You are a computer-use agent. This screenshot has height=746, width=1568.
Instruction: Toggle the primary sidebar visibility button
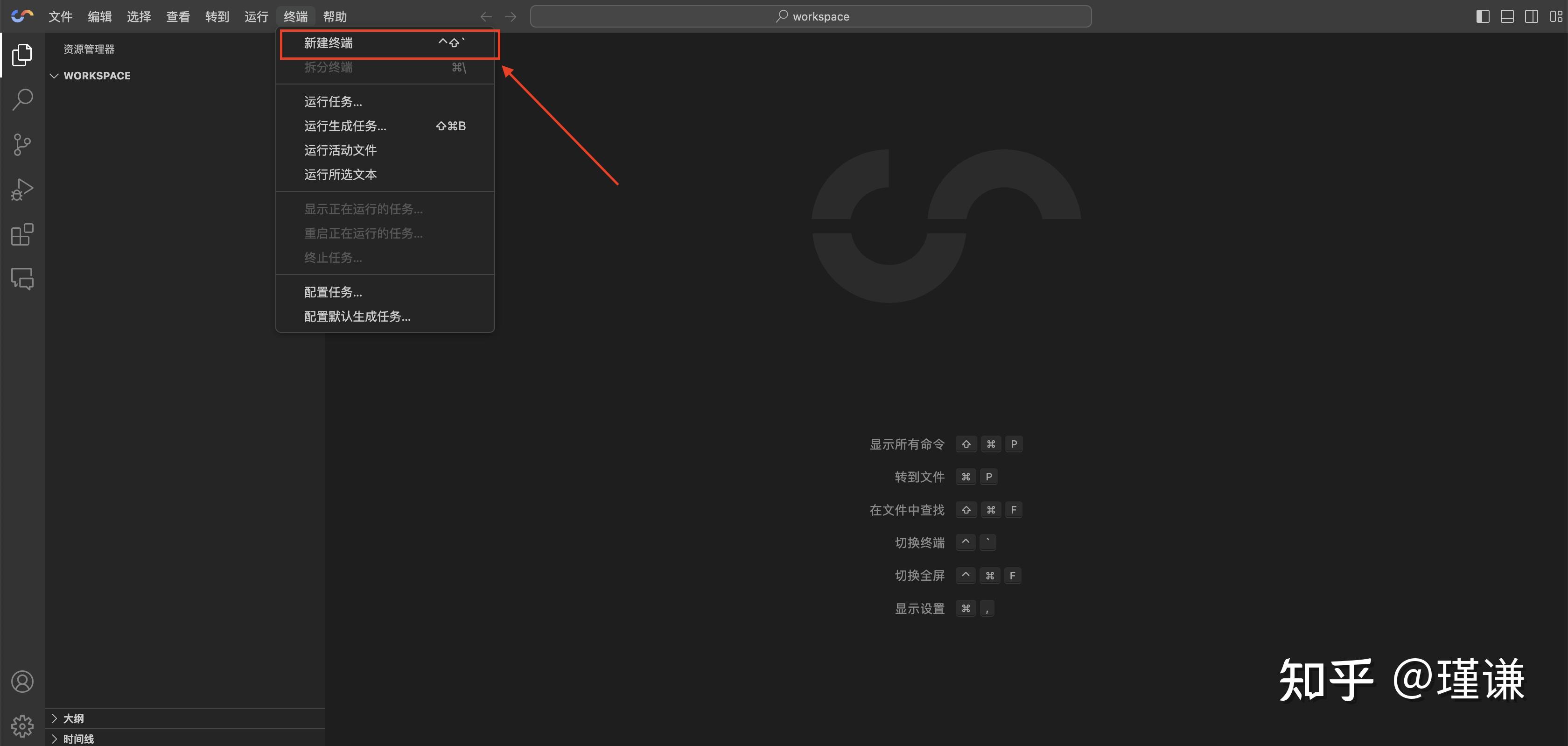point(1483,16)
